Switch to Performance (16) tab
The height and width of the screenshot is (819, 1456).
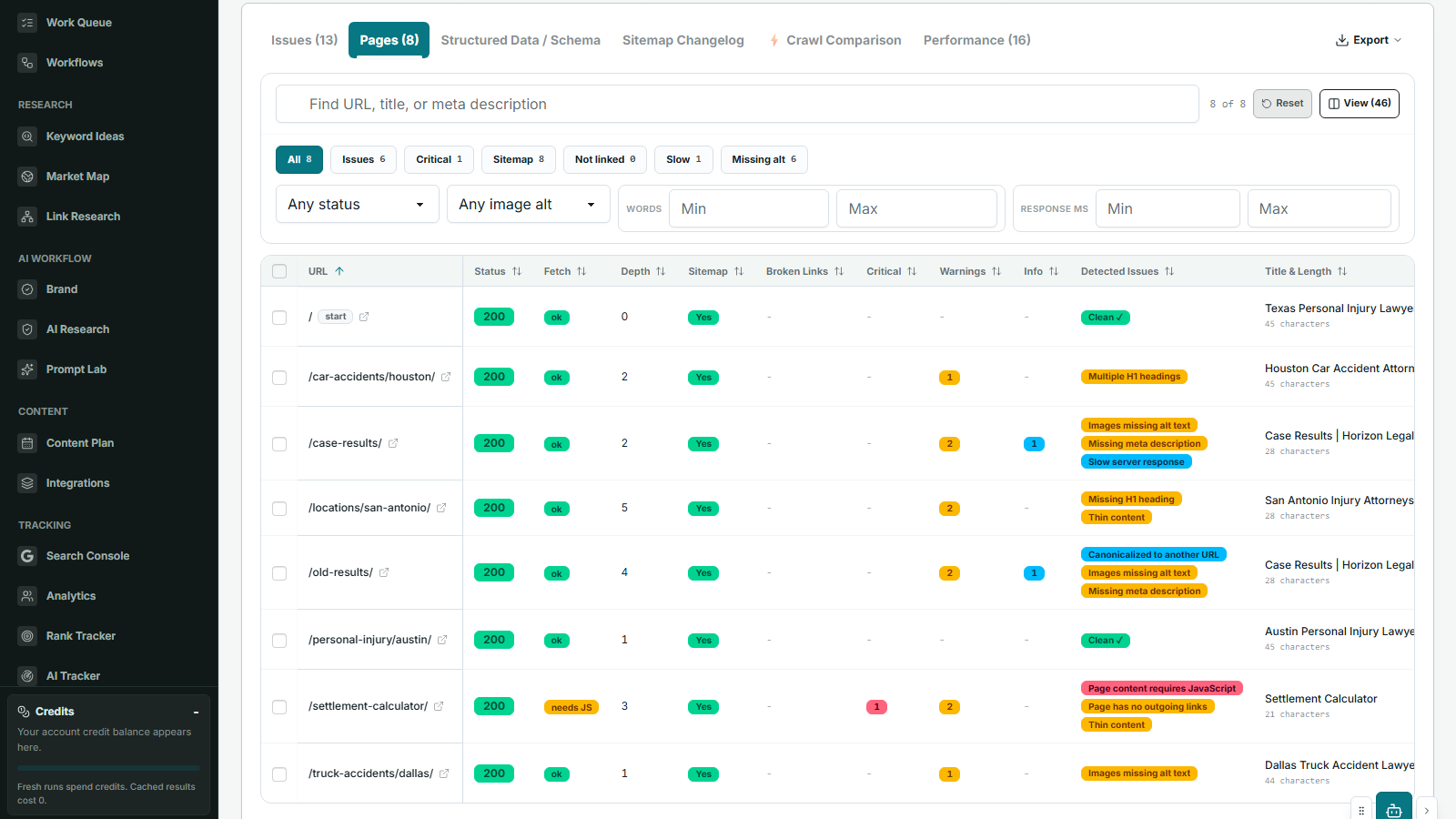(977, 40)
